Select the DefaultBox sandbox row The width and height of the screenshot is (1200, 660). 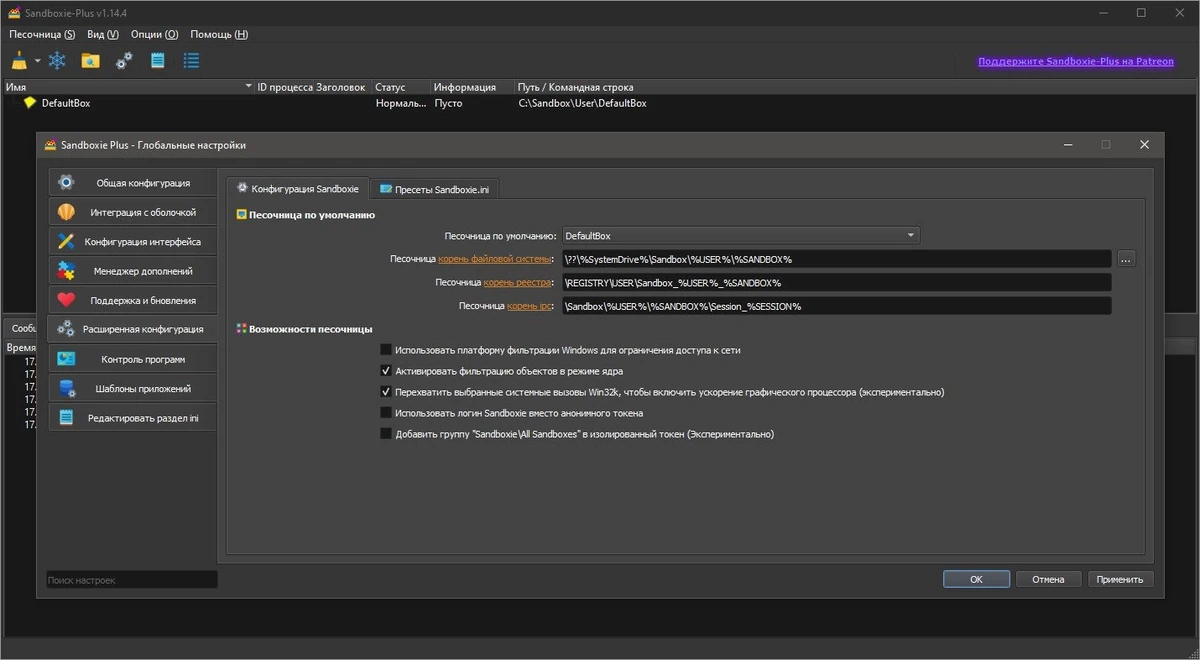click(600, 103)
